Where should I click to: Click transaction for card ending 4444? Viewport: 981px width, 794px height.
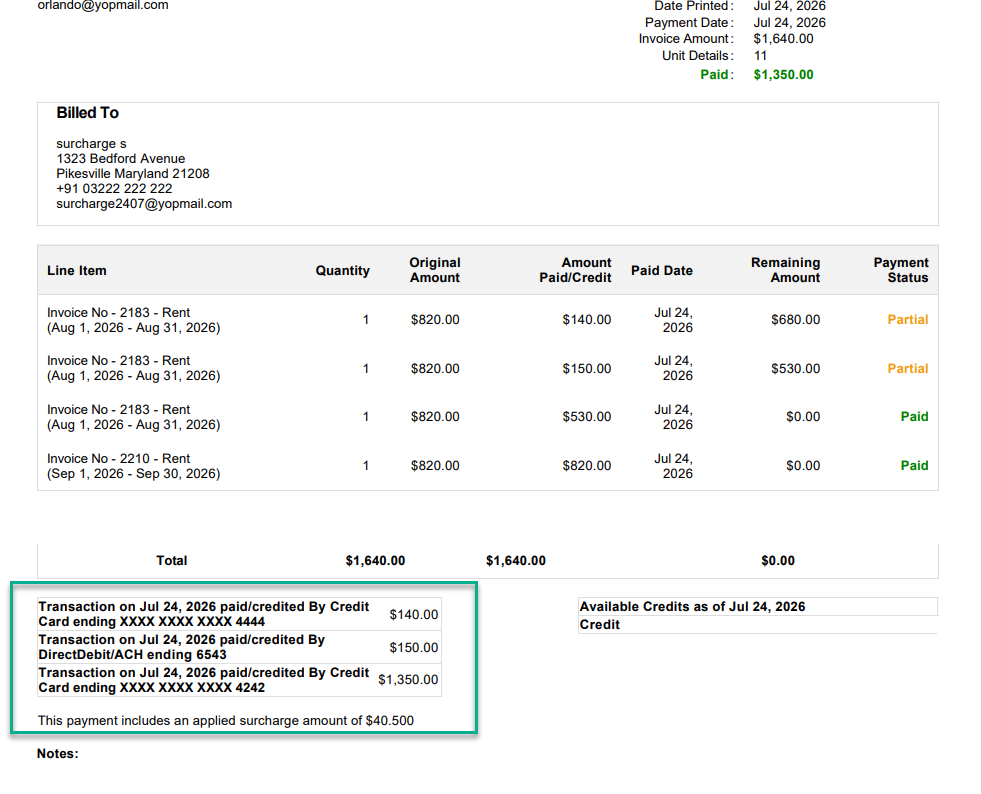pos(203,614)
